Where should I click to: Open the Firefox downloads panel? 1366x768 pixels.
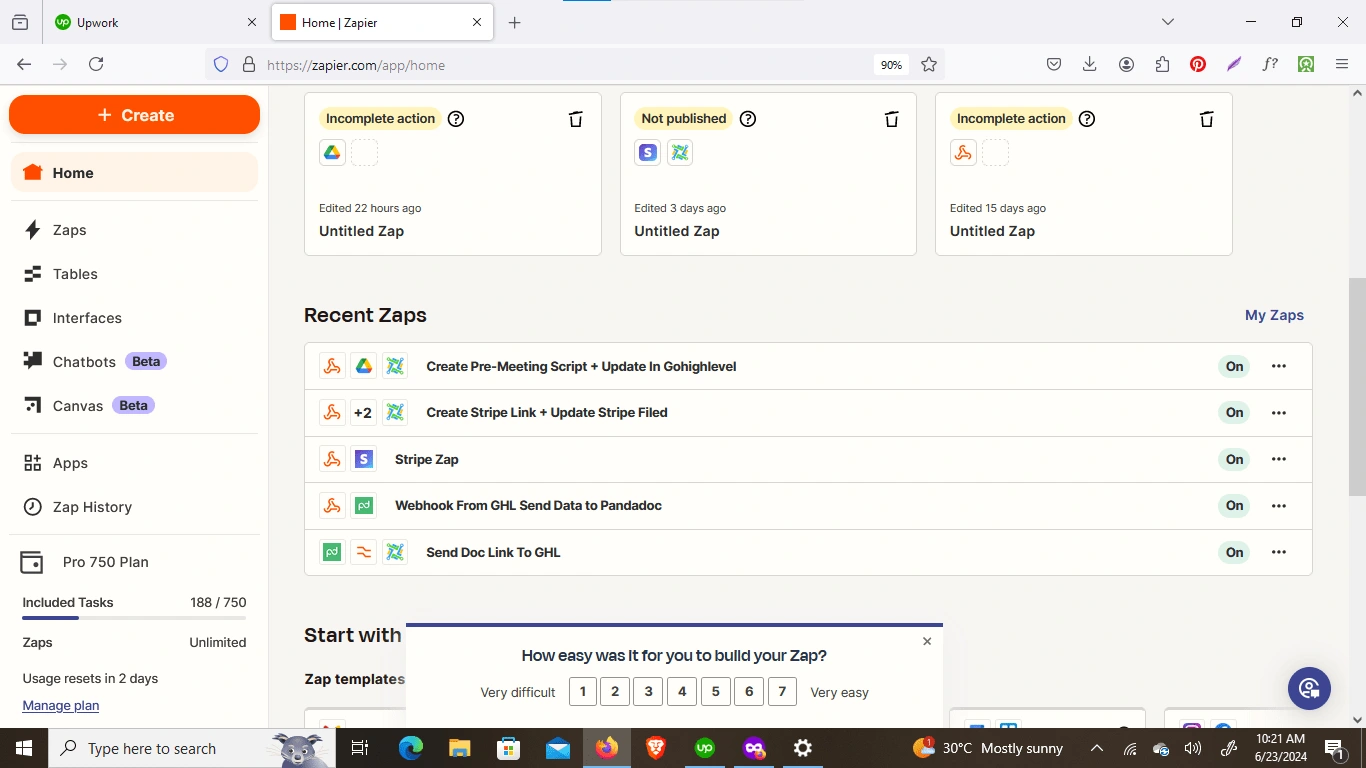pos(1090,64)
